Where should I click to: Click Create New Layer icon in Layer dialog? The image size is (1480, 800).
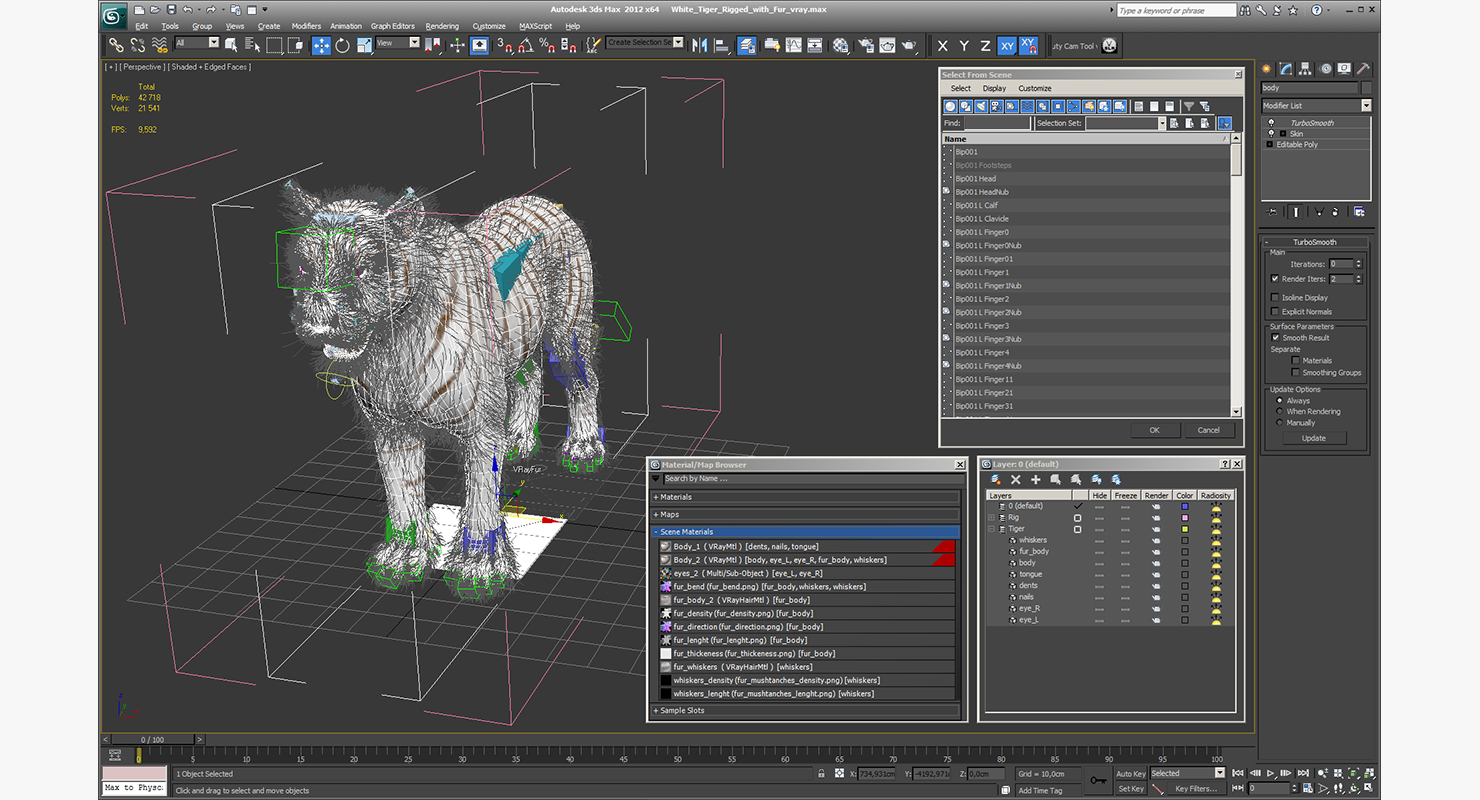click(996, 480)
